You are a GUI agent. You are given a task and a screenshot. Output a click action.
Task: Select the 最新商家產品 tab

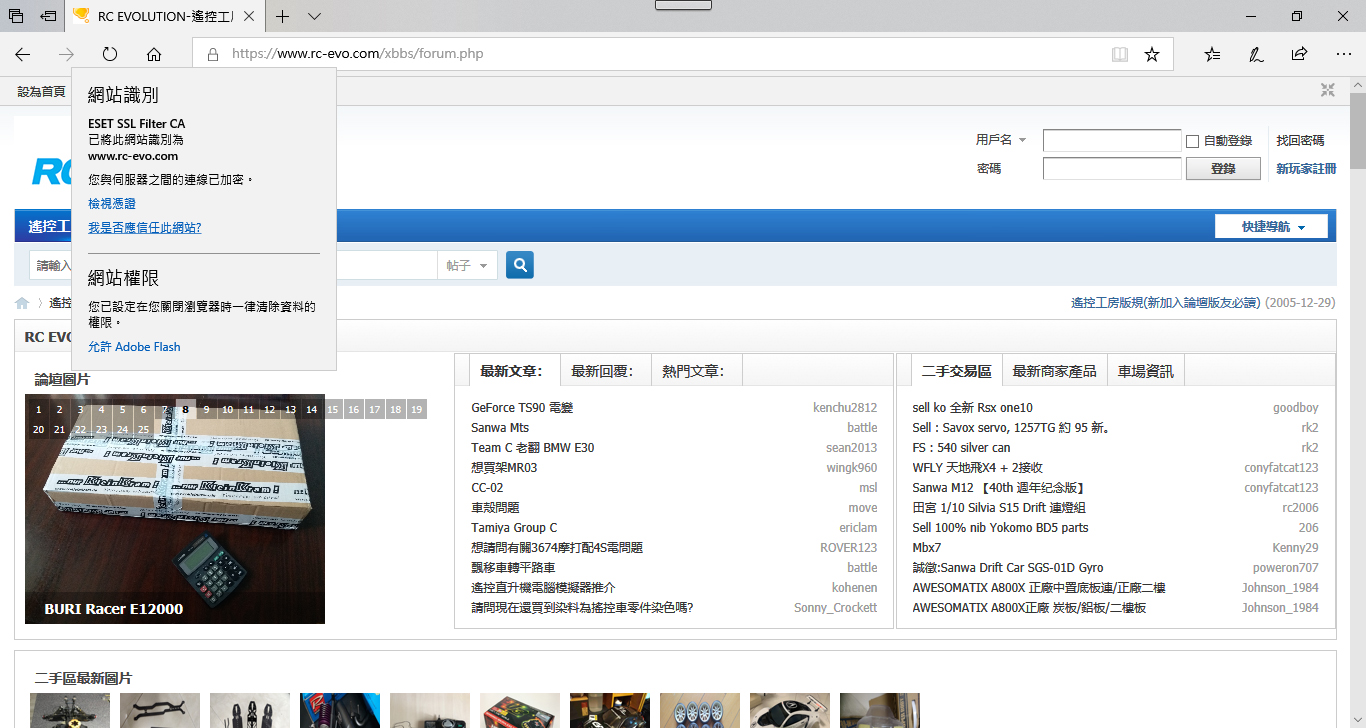coord(1054,371)
